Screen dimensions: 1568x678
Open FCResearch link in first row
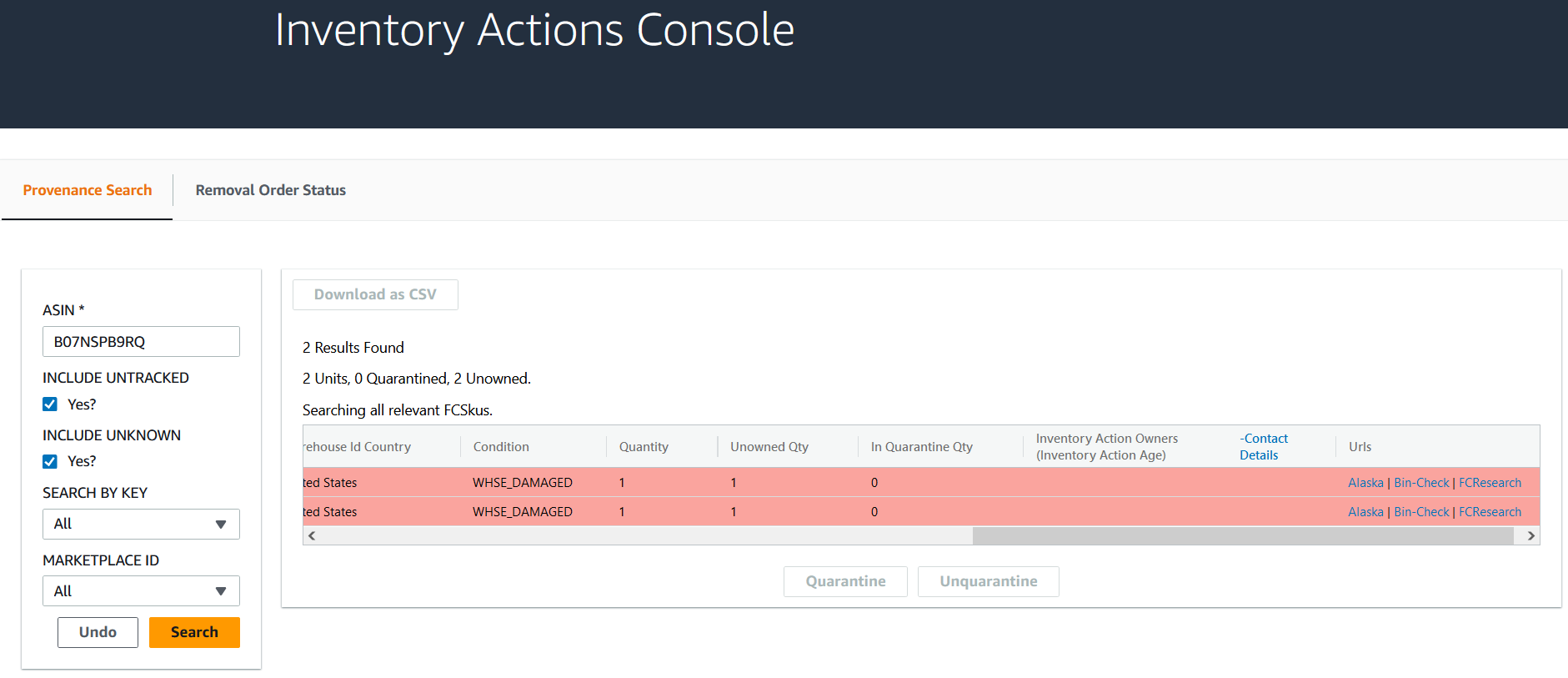pyautogui.click(x=1490, y=483)
